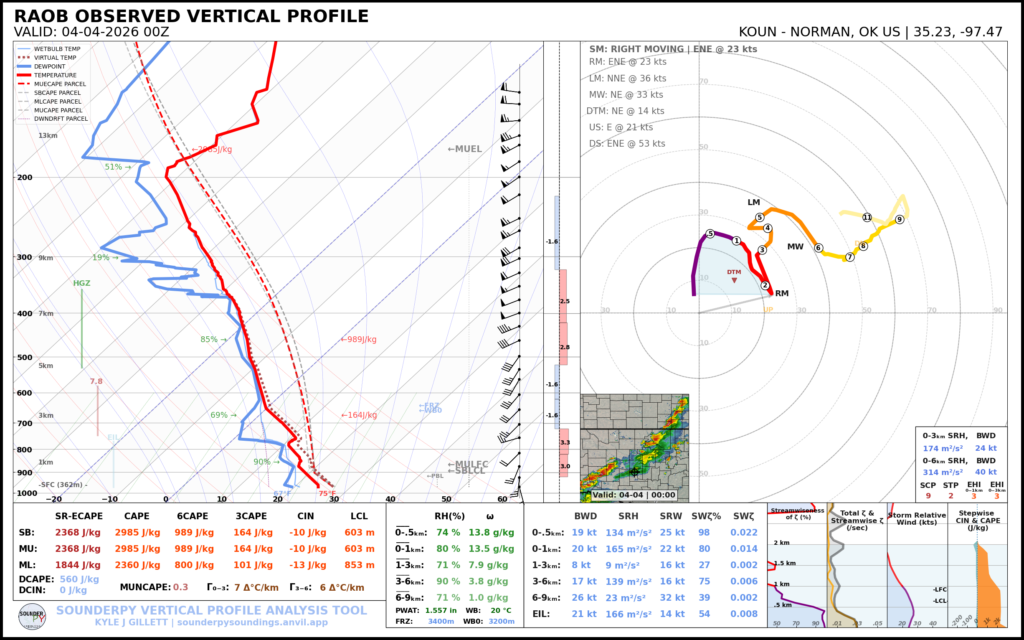Click the MW mean wind label on hodograph
1024x640 pixels.
pos(795,246)
